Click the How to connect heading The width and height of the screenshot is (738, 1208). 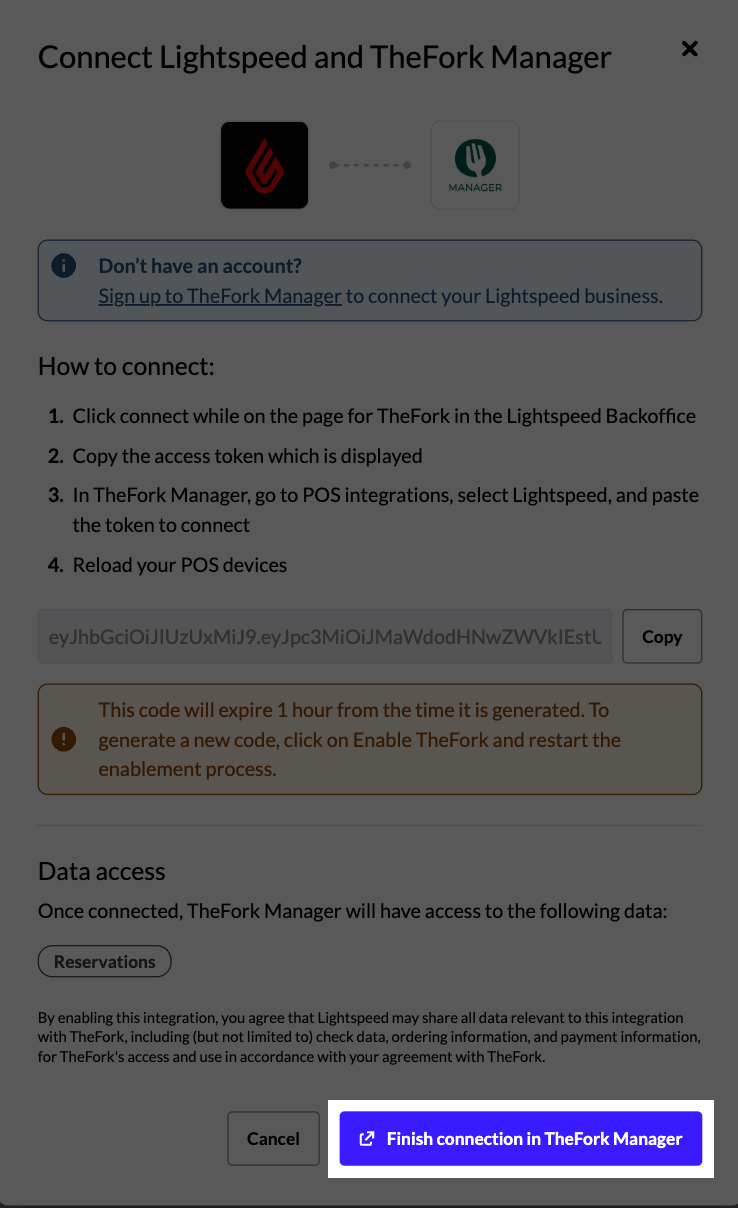(124, 366)
